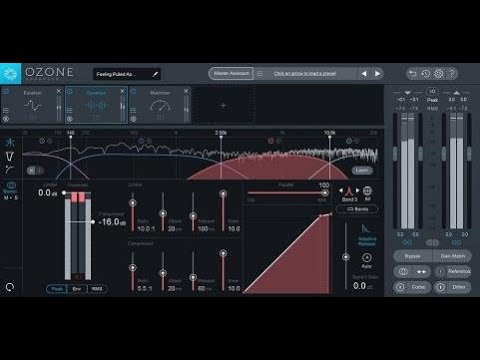Select the Dynamics module

(96, 105)
